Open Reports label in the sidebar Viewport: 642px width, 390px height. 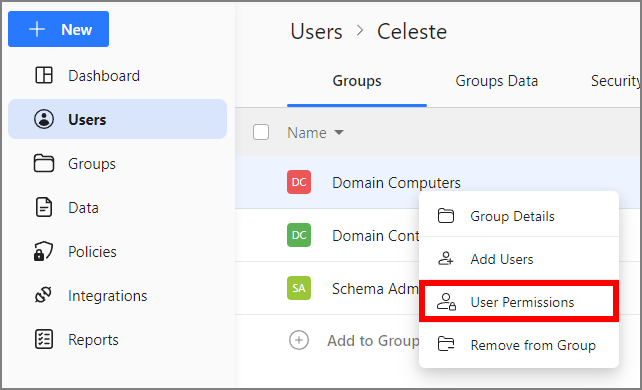[93, 340]
